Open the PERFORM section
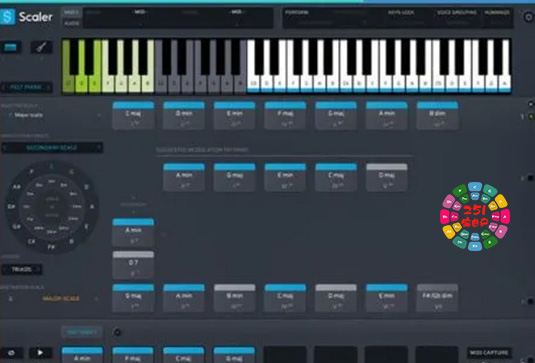 (297, 13)
